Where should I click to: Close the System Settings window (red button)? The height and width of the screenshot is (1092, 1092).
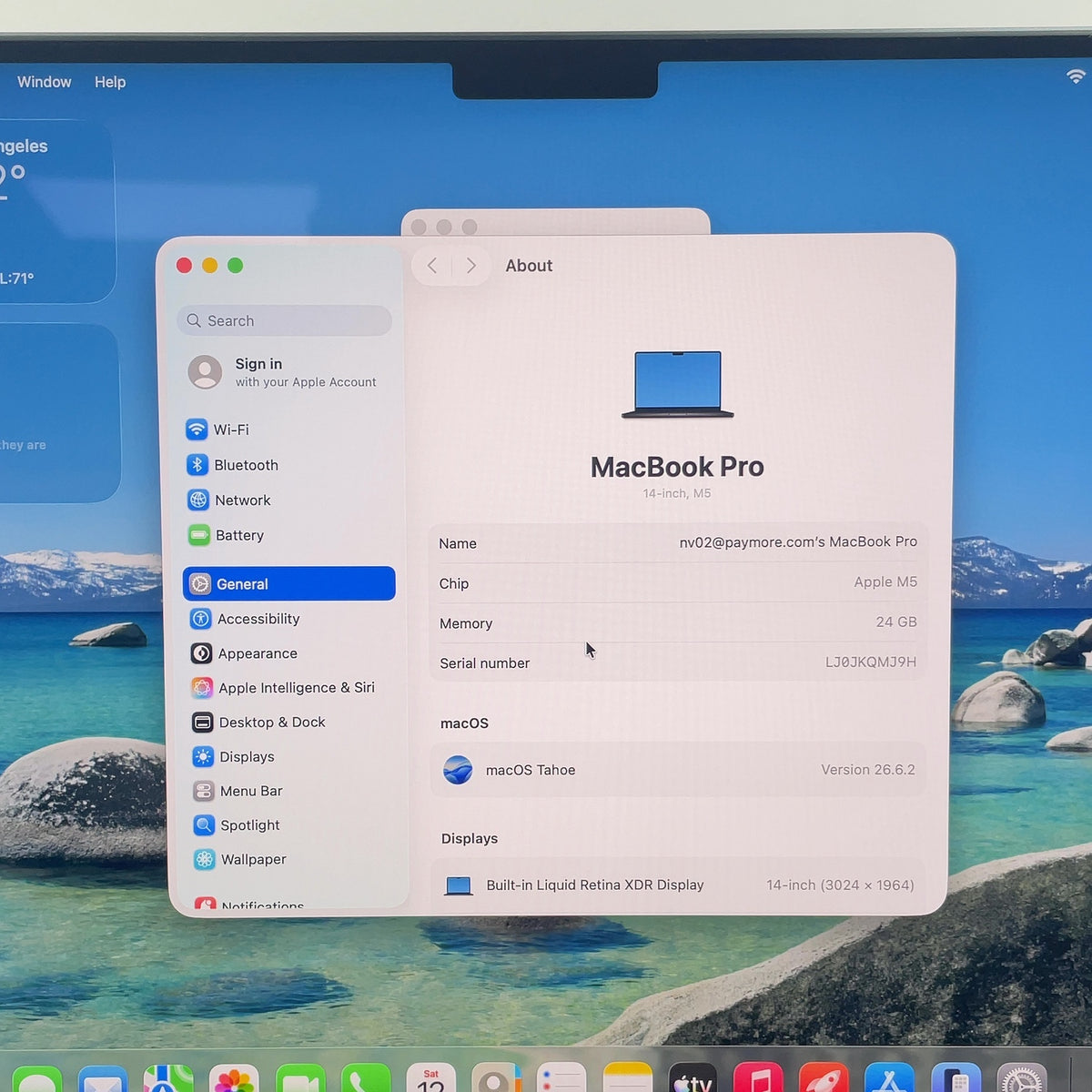tap(184, 265)
